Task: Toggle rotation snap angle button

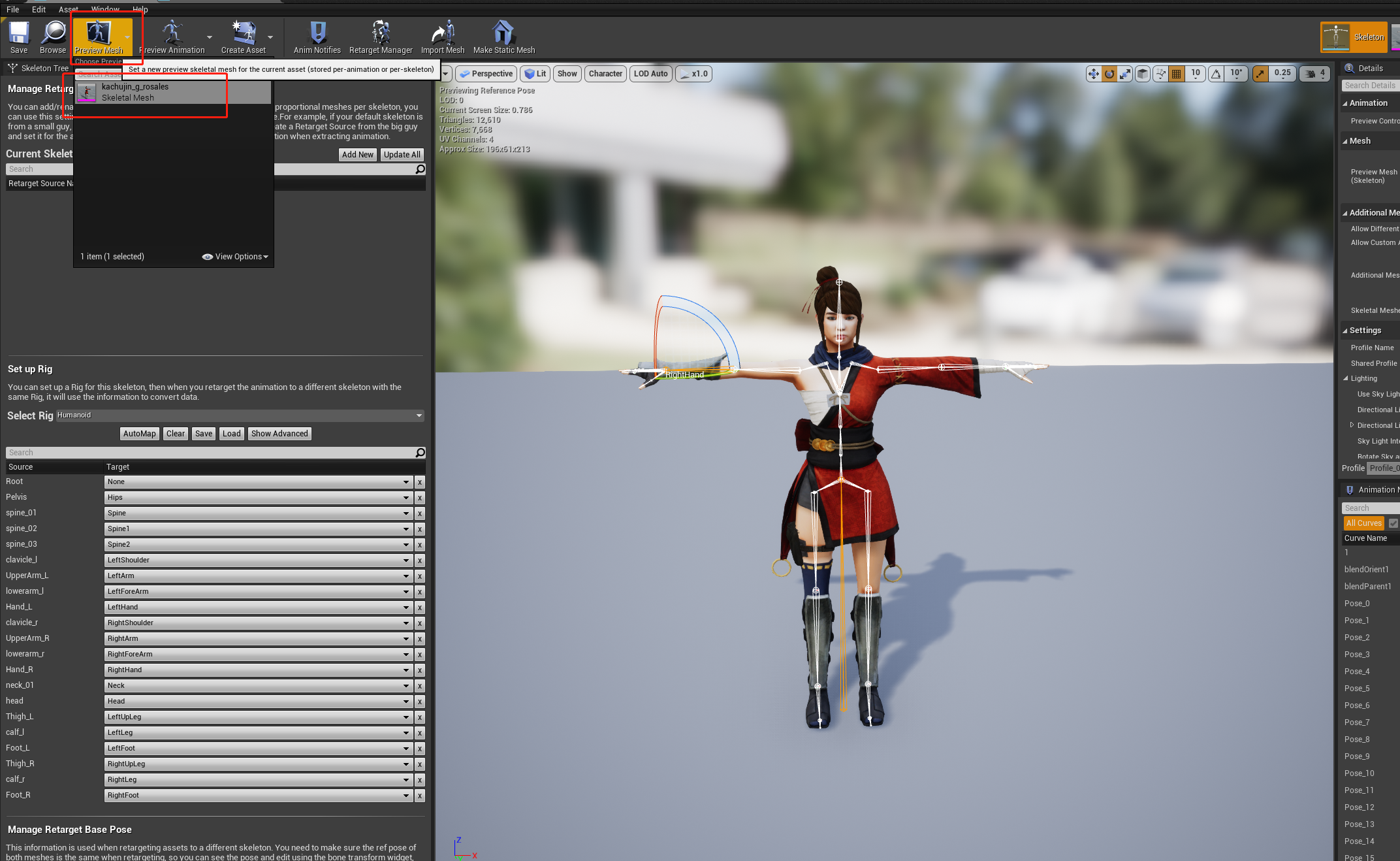Action: (x=1216, y=74)
